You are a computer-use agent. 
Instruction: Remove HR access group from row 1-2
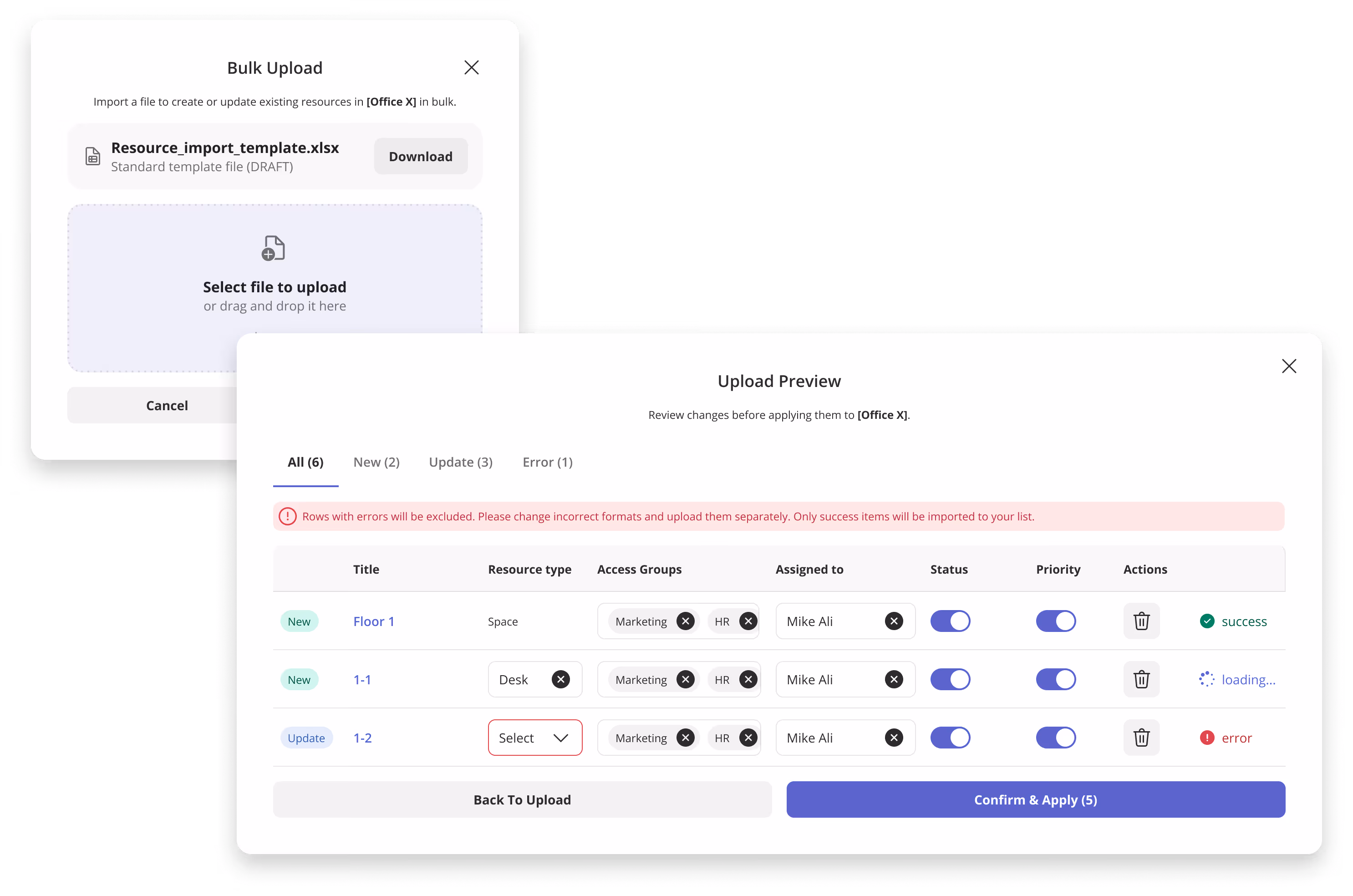coord(748,738)
